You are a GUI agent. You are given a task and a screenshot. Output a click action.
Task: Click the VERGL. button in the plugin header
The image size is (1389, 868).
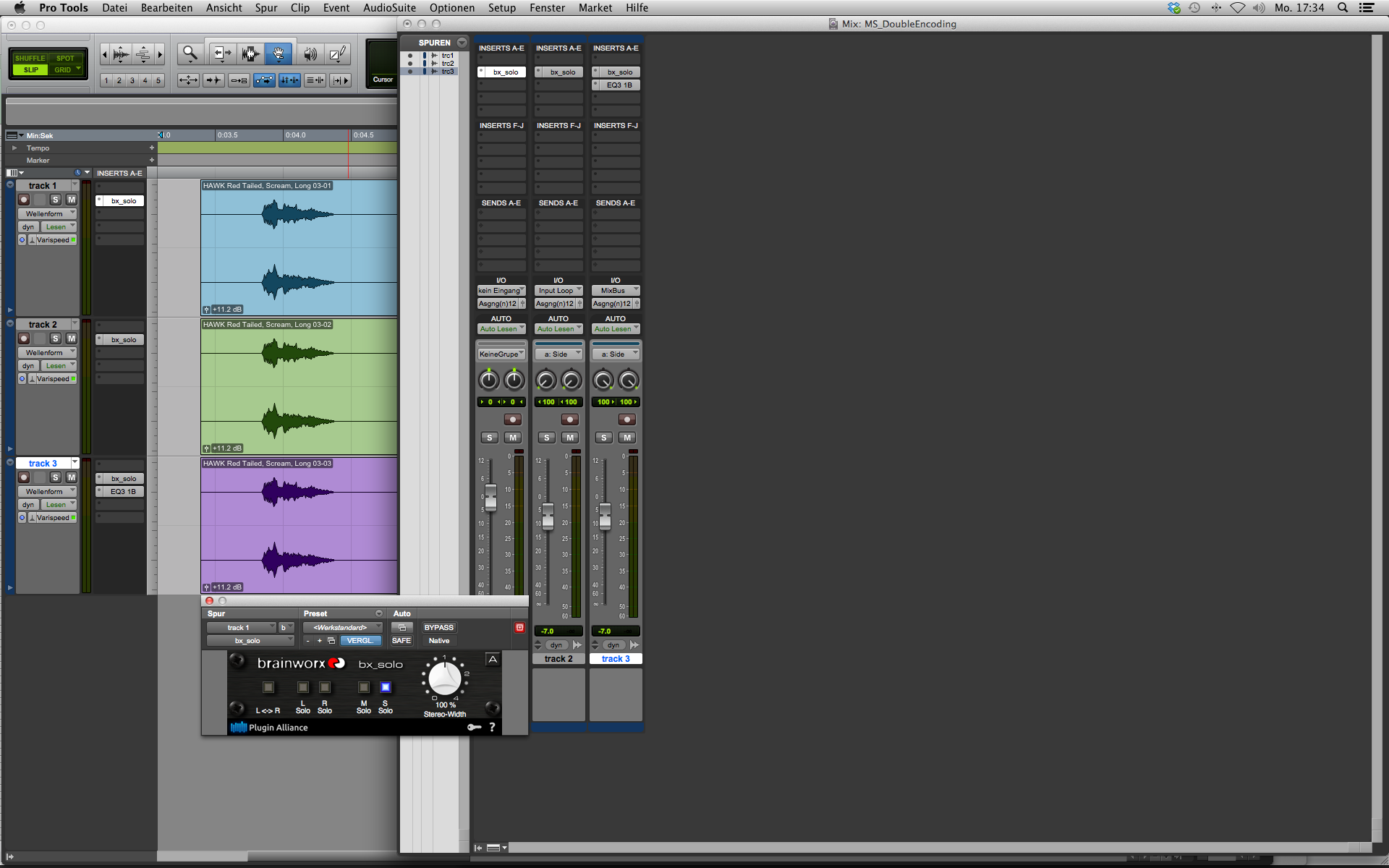(x=360, y=640)
